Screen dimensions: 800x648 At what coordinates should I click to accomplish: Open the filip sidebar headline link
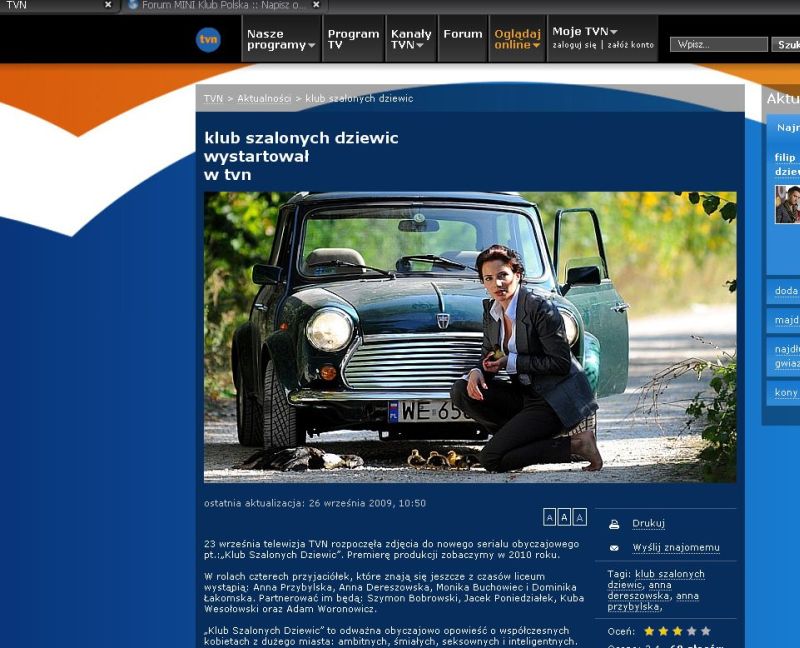[787, 164]
